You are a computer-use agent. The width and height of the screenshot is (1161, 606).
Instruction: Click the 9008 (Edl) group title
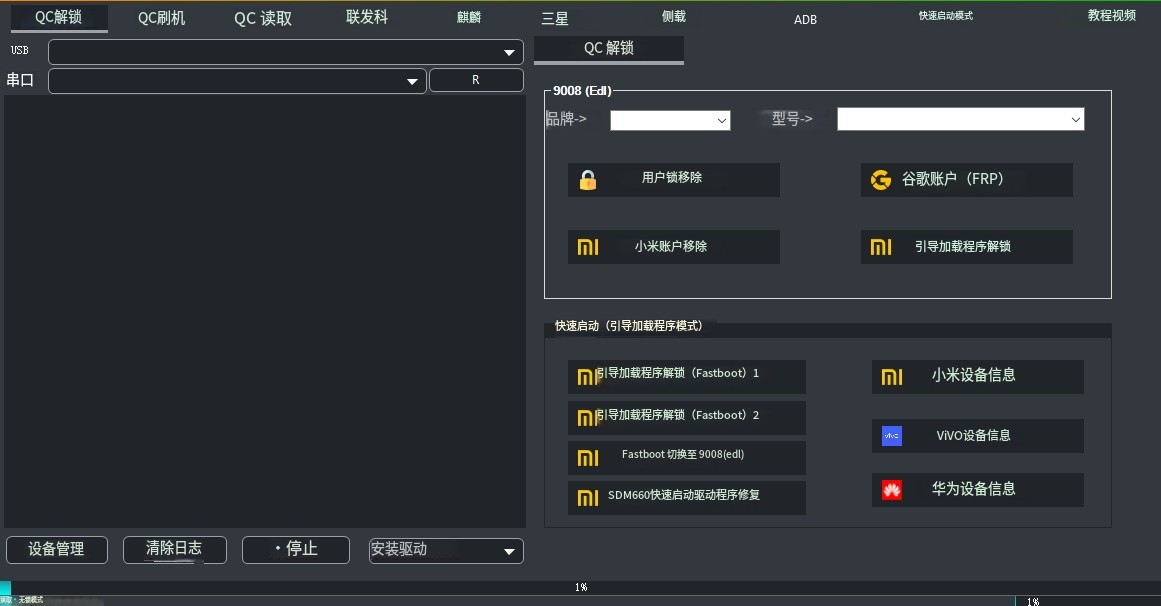582,90
